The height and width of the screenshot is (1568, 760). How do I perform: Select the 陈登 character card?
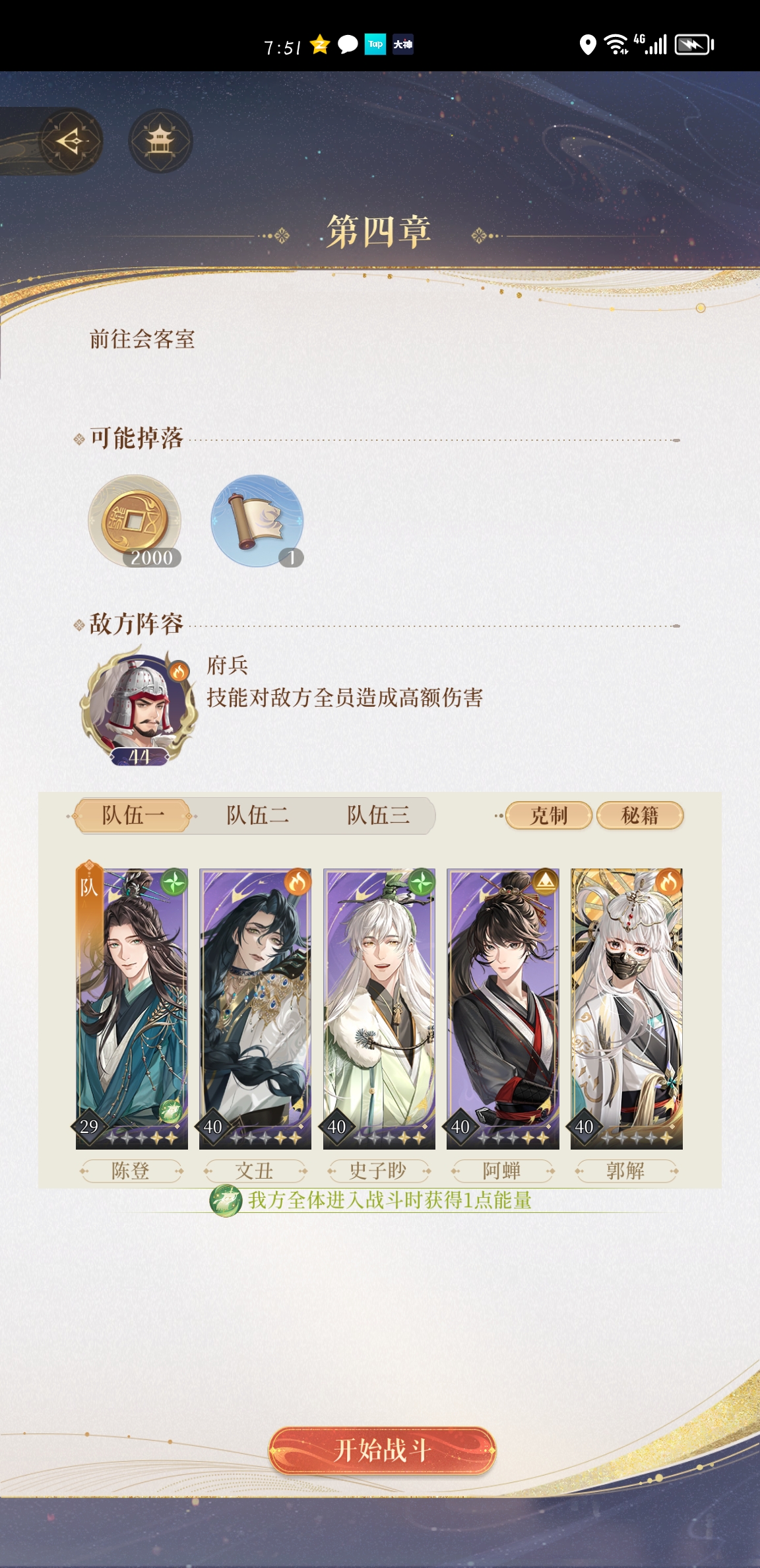click(132, 1008)
